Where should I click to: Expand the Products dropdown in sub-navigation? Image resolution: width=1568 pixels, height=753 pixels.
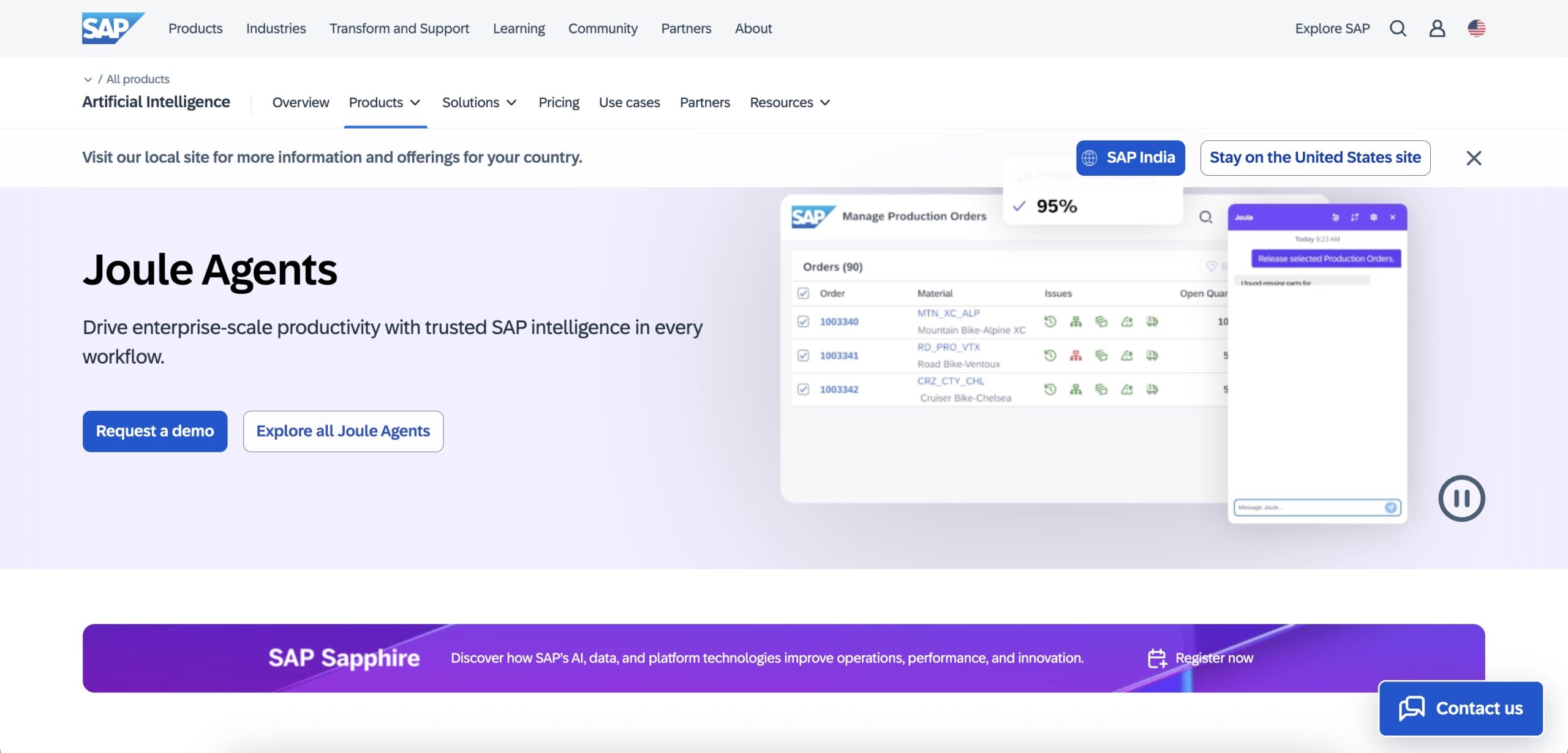tap(385, 102)
